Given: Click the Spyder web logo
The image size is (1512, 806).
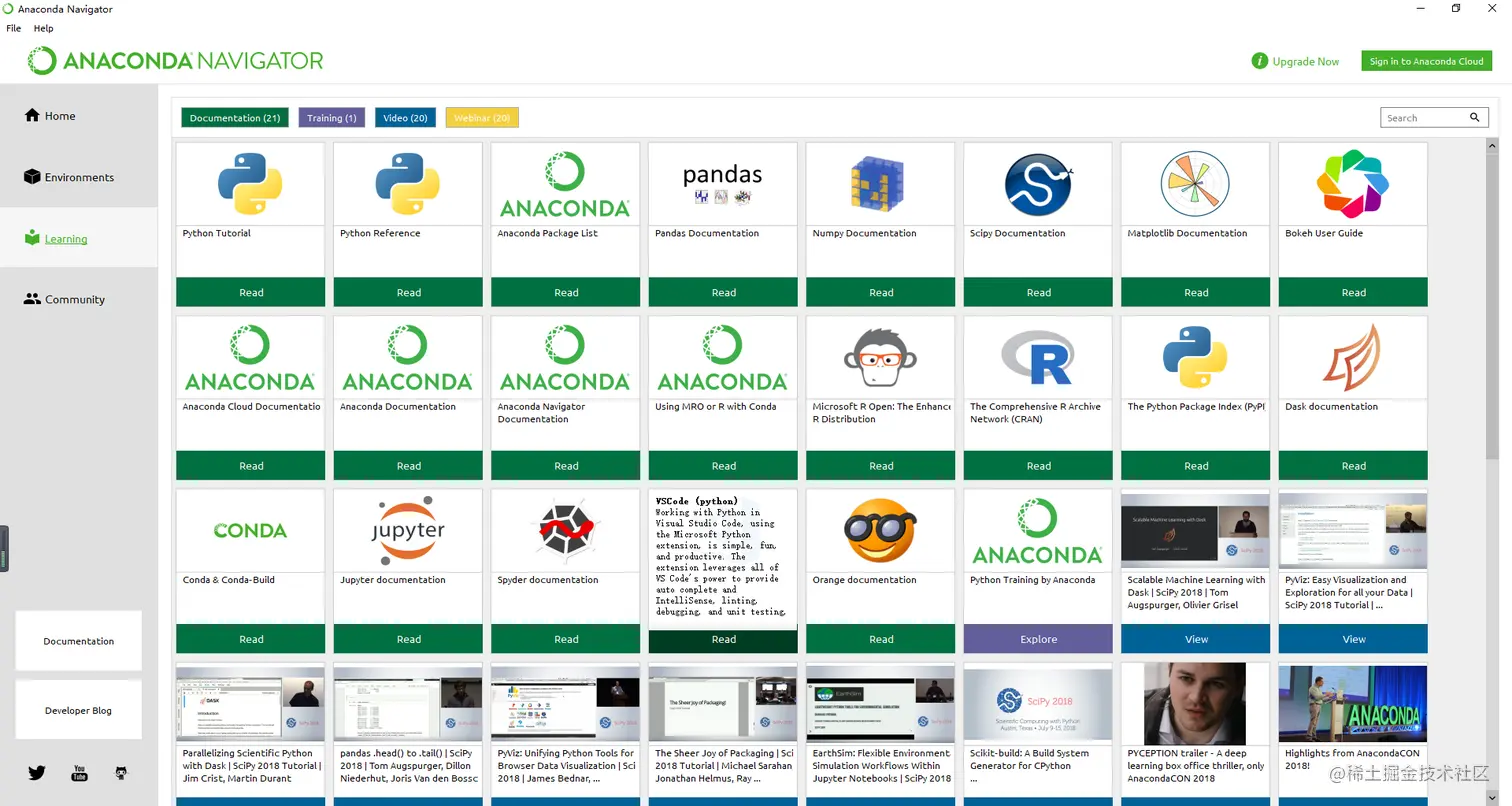Looking at the screenshot, I should (565, 531).
